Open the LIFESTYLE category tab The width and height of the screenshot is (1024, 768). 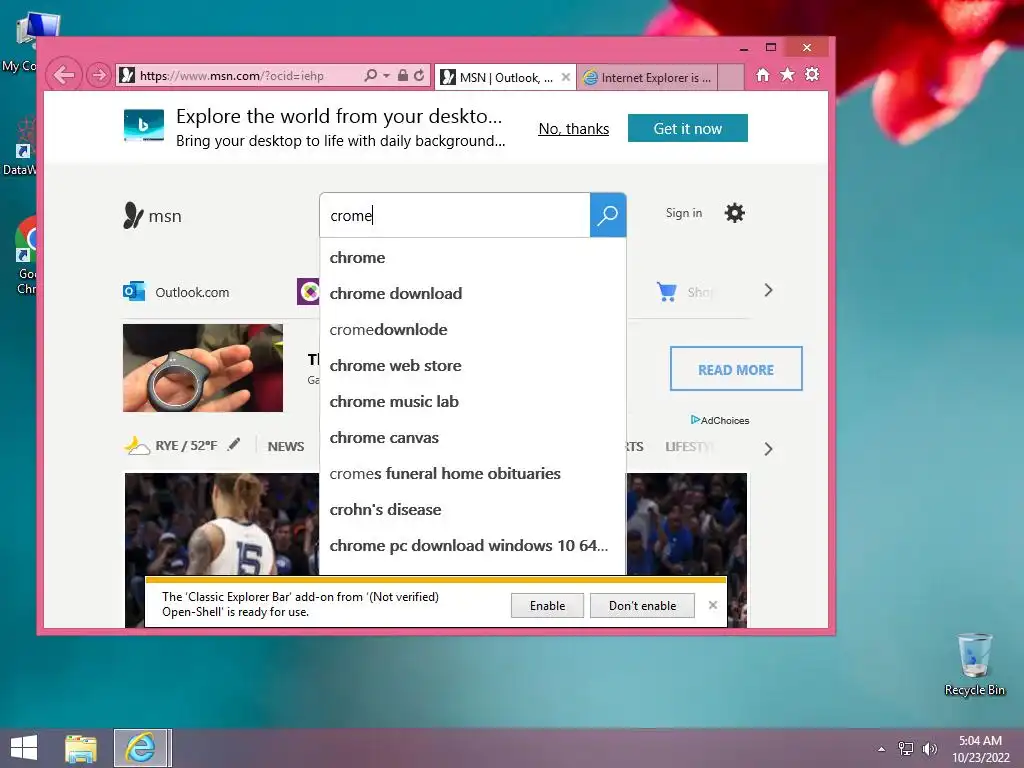pyautogui.click(x=689, y=447)
